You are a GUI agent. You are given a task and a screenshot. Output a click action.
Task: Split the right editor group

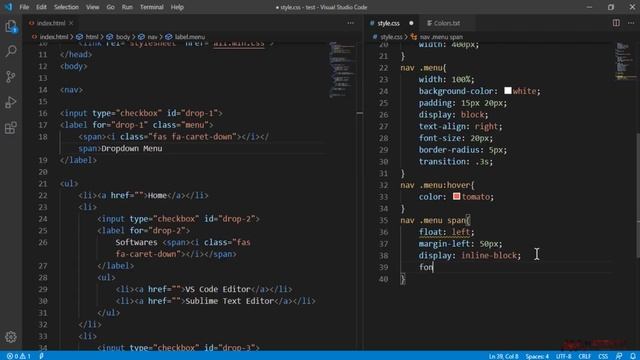tap(616, 23)
